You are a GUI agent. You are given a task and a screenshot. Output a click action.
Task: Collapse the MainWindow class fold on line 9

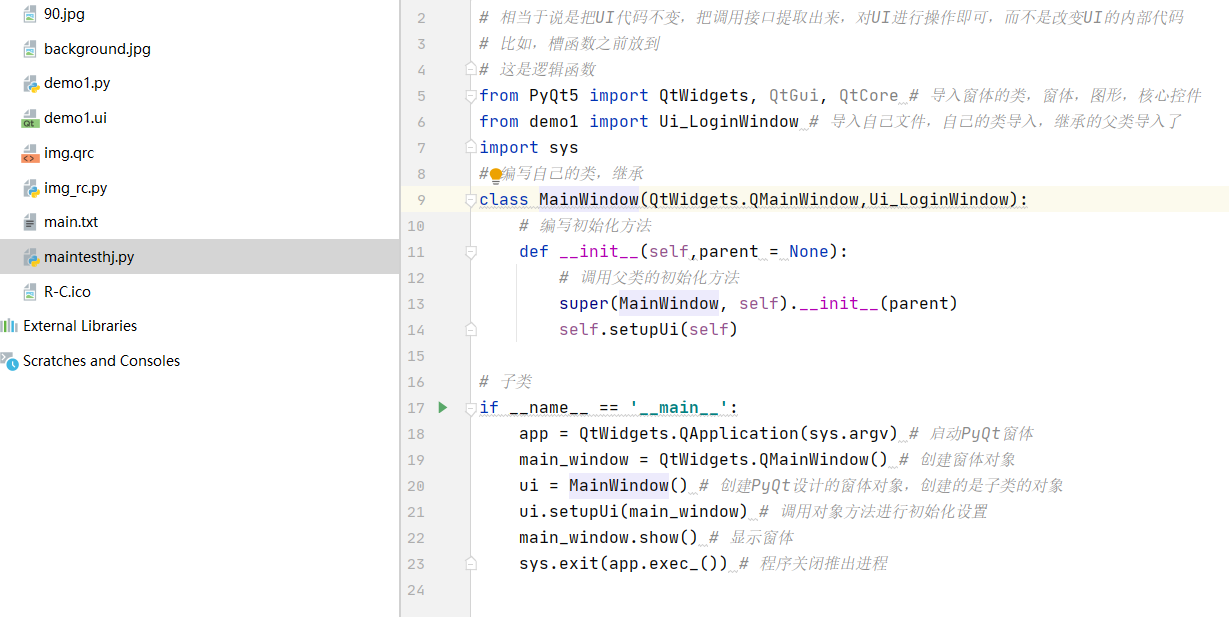(471, 200)
